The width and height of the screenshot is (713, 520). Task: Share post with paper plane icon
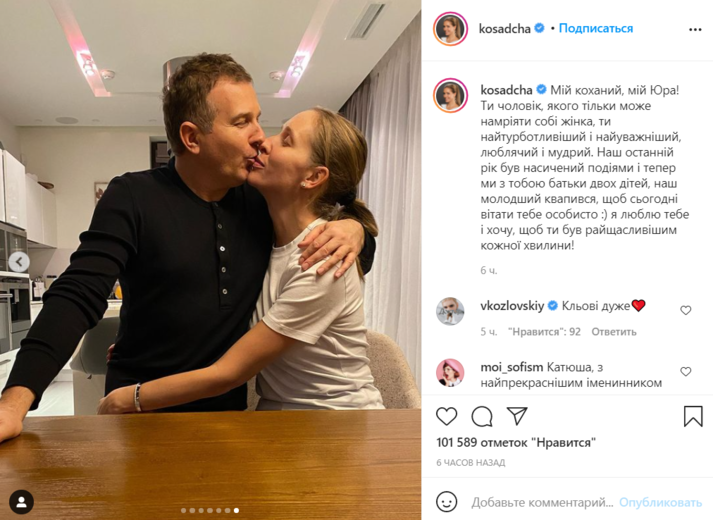pyautogui.click(x=517, y=416)
